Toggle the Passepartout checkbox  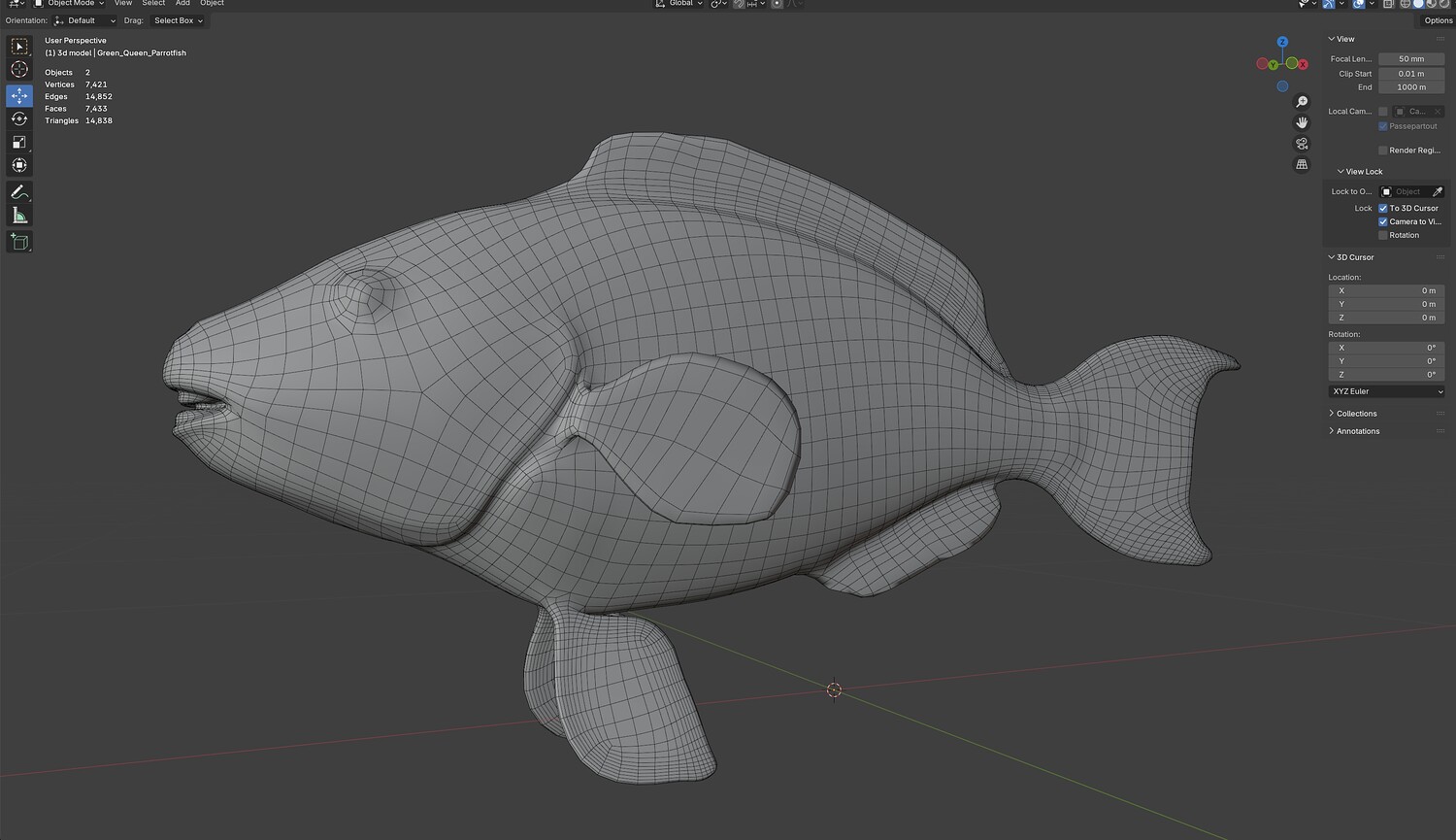(x=1383, y=126)
